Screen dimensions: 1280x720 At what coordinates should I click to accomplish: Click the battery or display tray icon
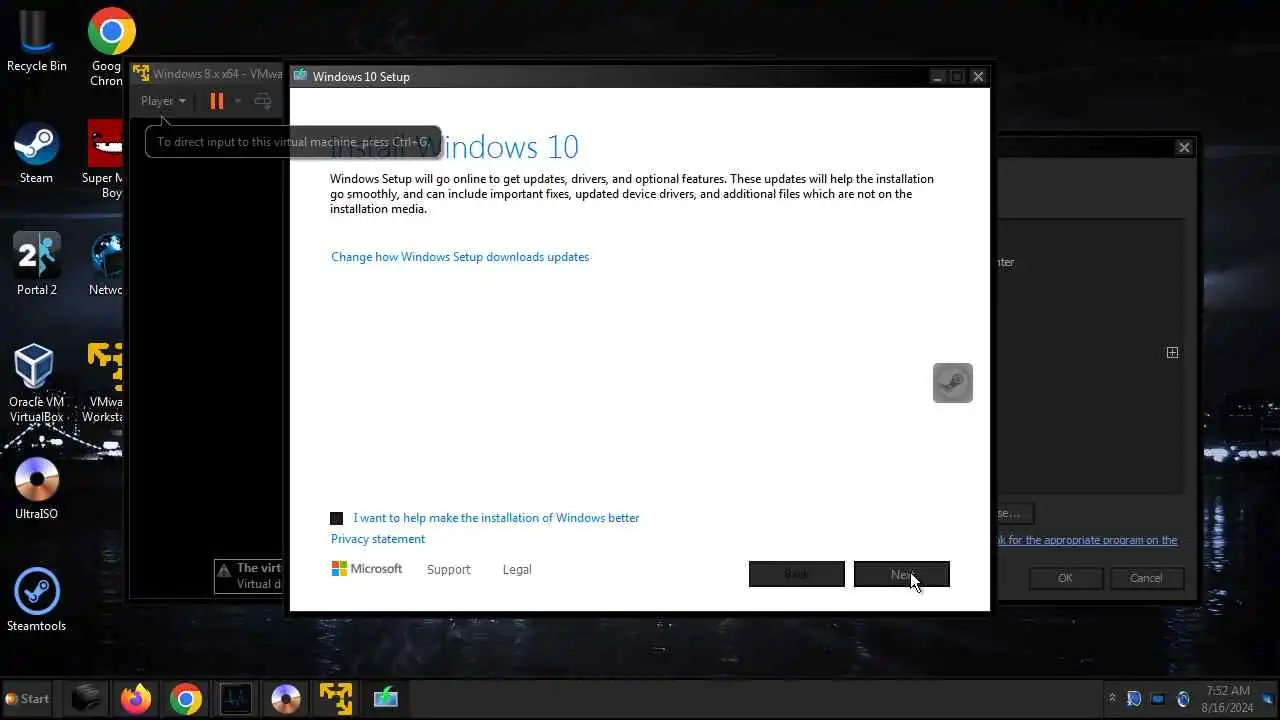click(x=1158, y=699)
